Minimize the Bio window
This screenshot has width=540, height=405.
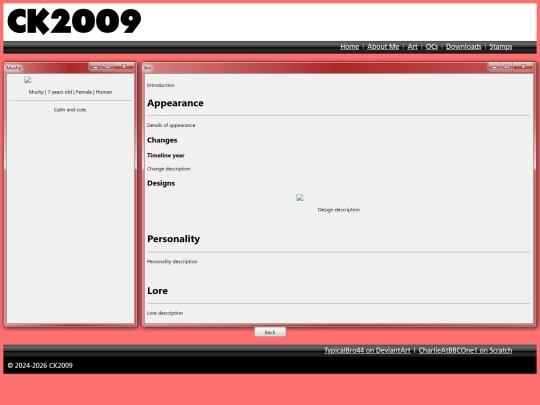(495, 67)
